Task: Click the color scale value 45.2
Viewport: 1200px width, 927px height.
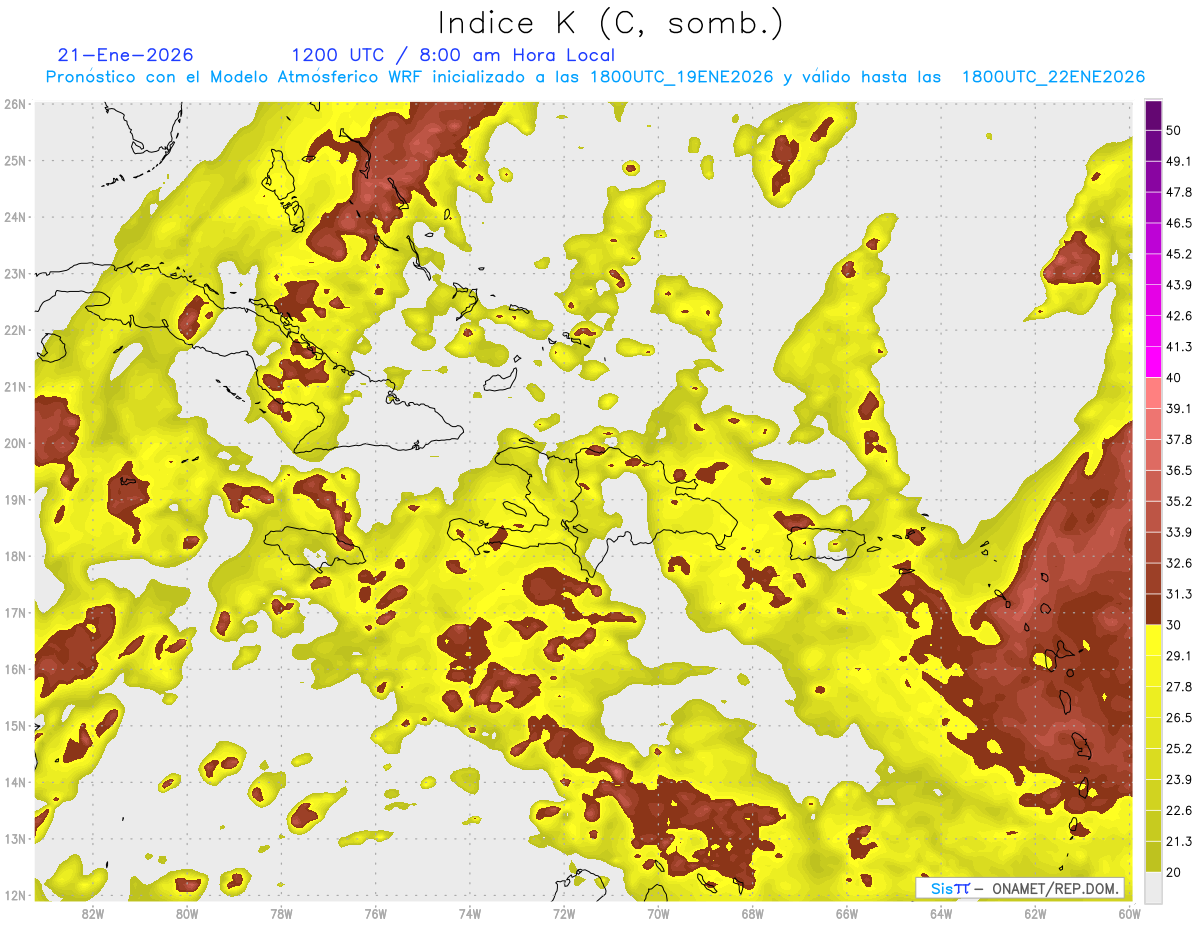Action: [x=1179, y=254]
